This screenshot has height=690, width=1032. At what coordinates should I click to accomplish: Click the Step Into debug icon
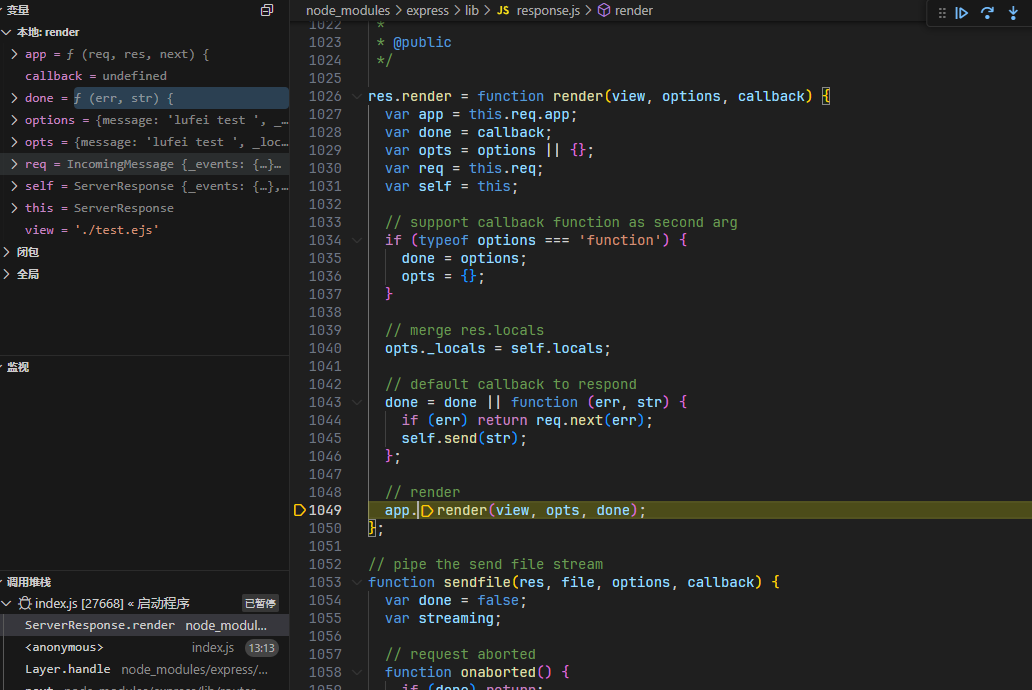(x=1013, y=13)
